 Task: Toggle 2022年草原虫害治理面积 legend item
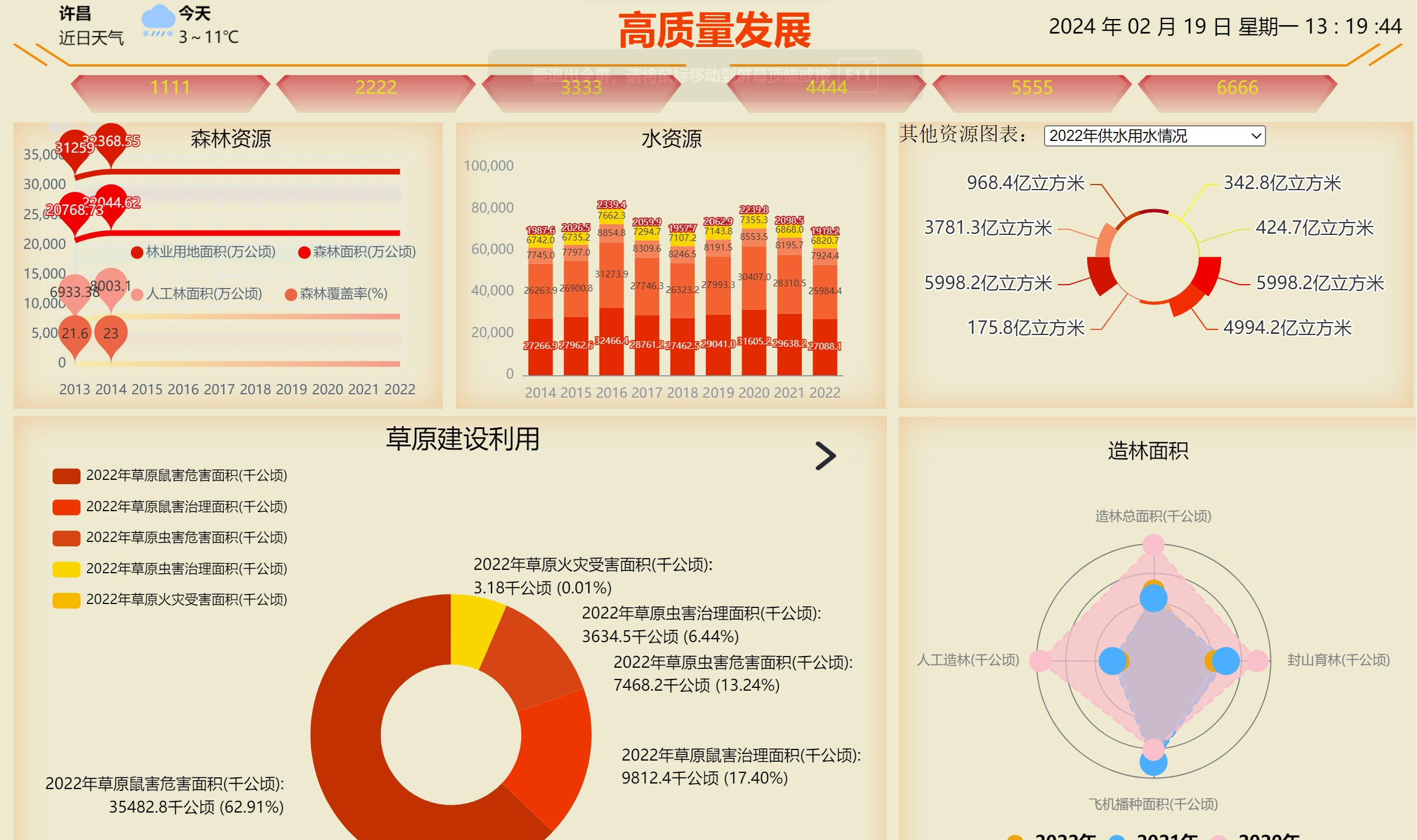(x=170, y=569)
